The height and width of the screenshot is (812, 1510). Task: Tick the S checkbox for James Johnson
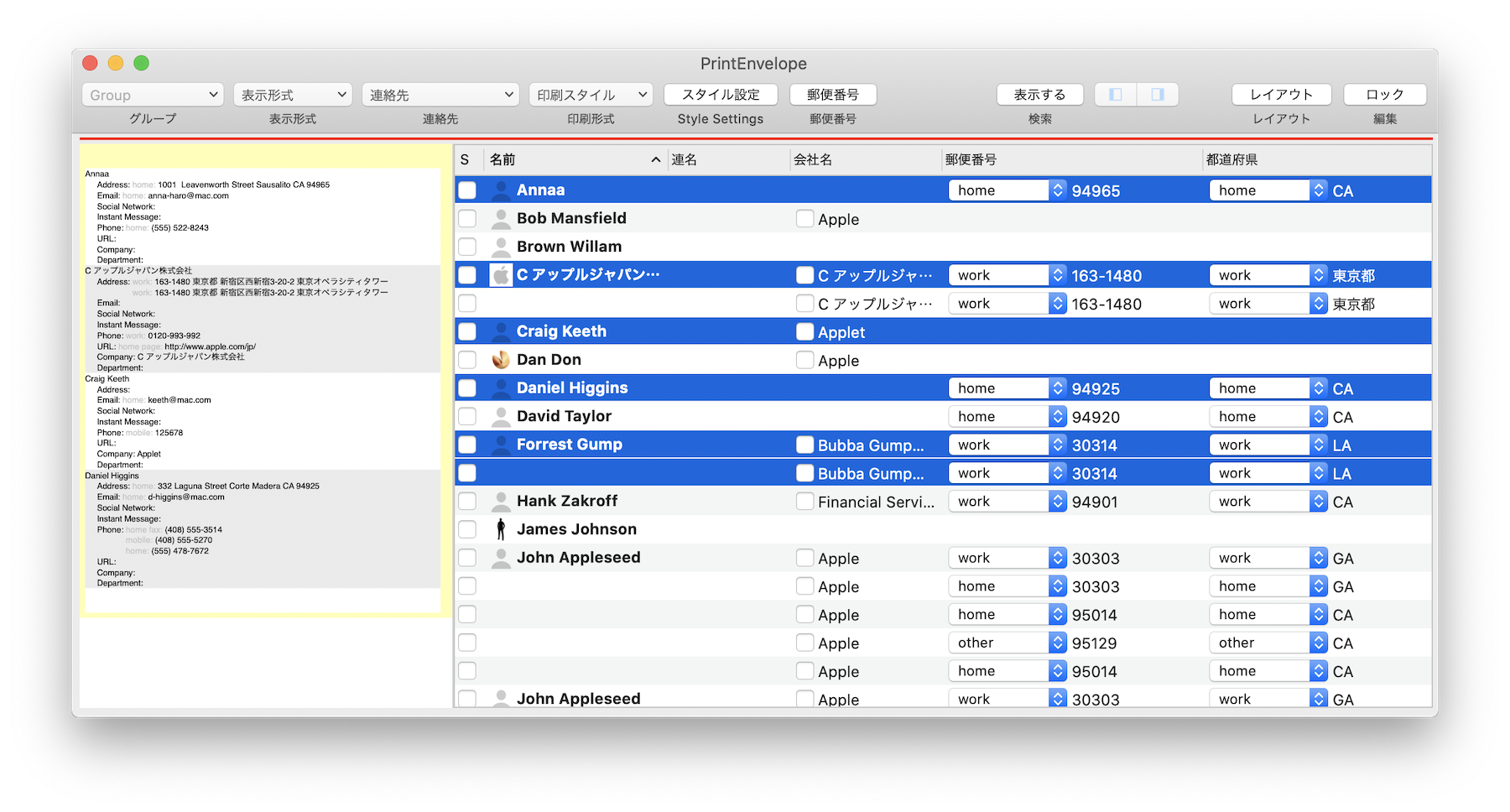coord(467,529)
